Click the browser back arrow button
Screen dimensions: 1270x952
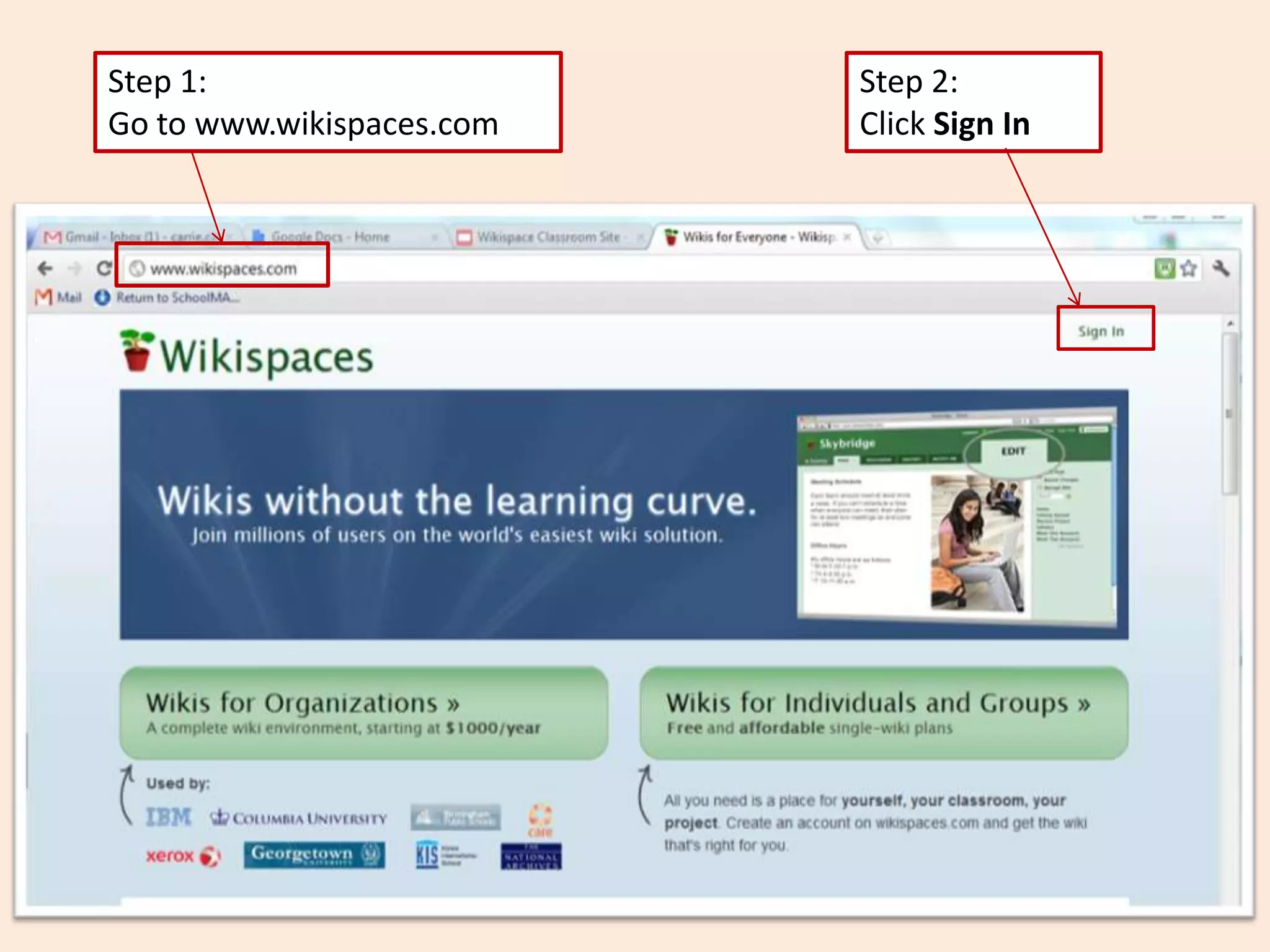click(45, 268)
